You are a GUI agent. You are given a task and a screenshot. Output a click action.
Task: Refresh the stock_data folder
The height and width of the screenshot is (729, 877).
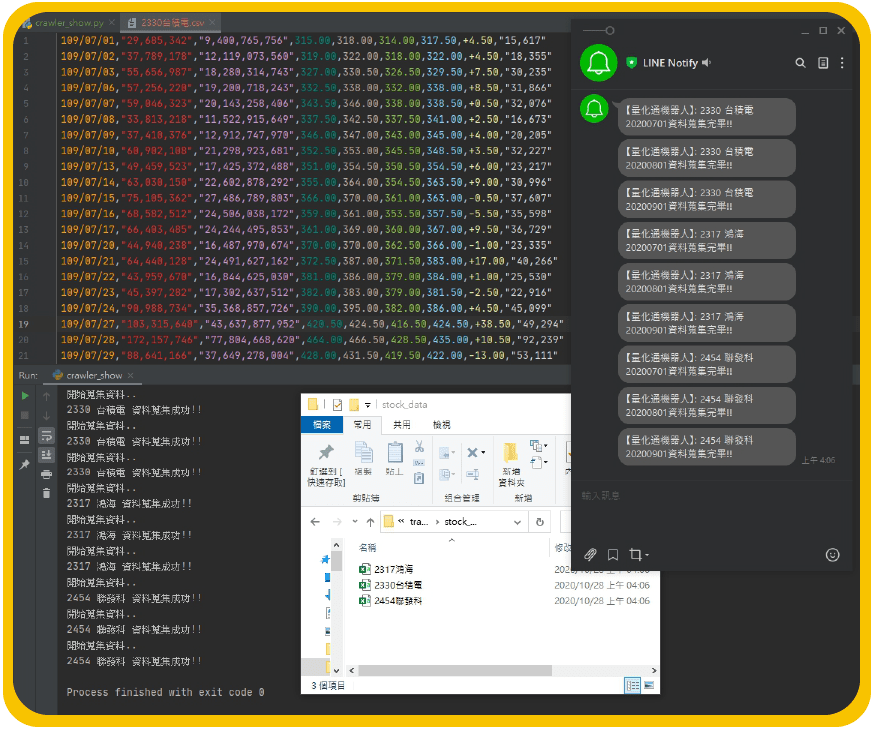[x=540, y=522]
